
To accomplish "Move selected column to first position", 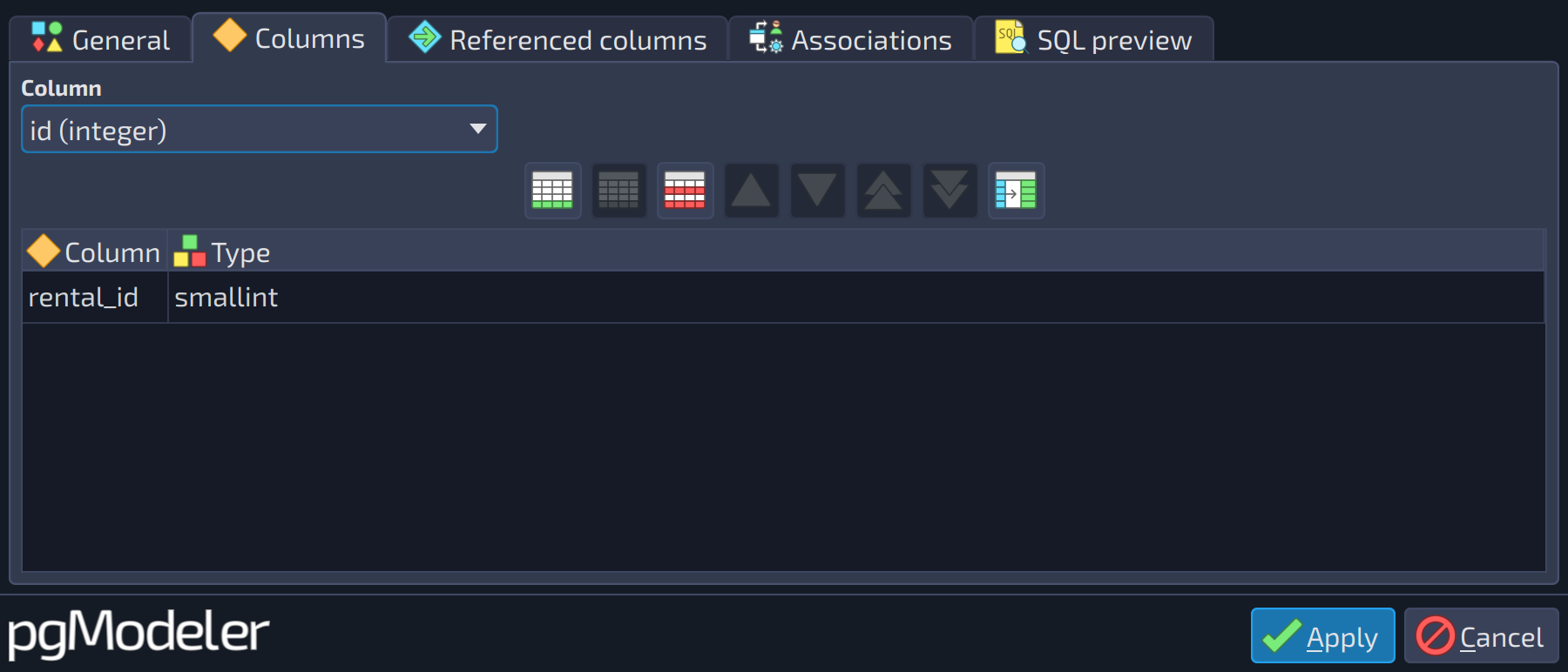I will (x=883, y=191).
